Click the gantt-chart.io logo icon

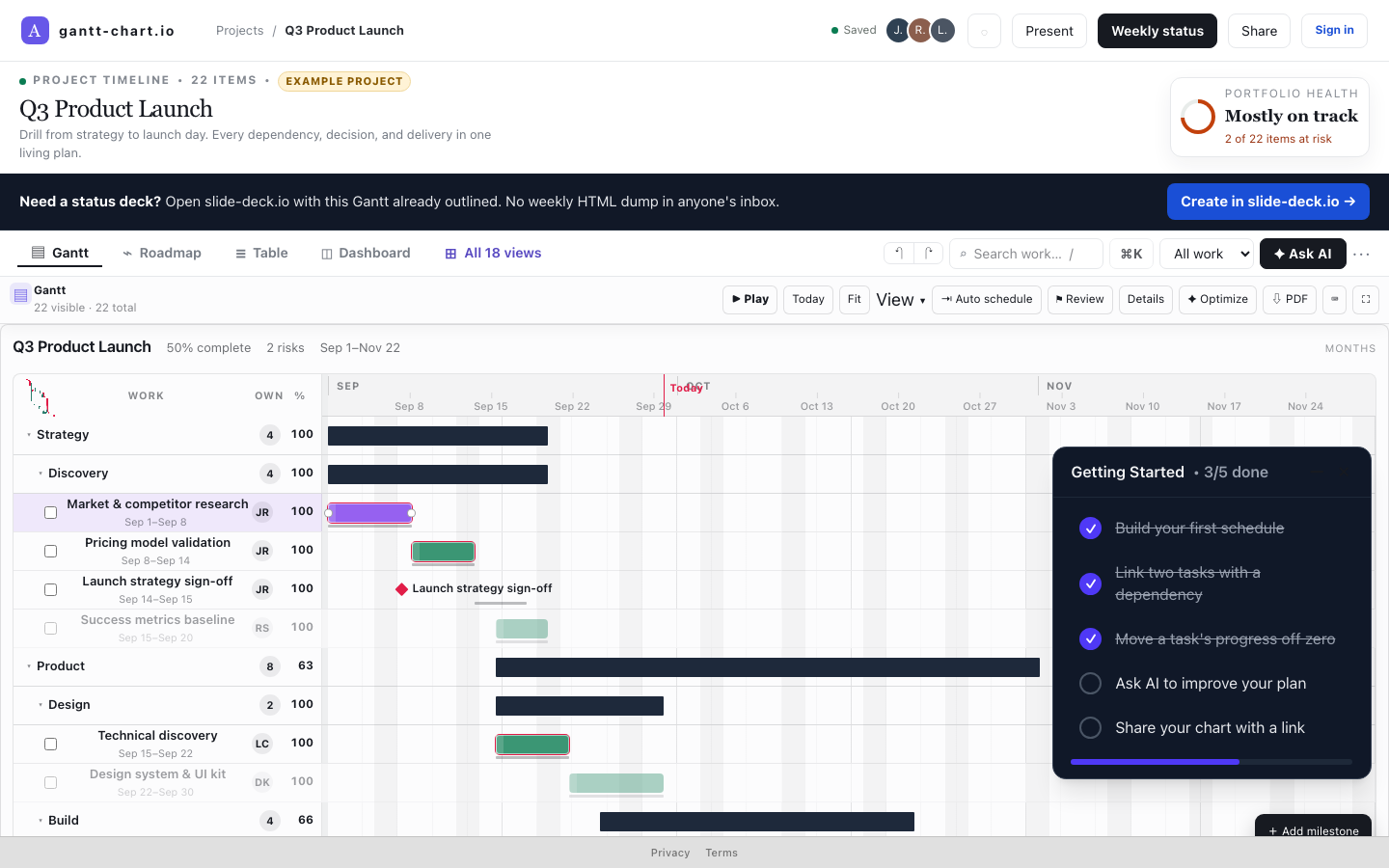(35, 30)
